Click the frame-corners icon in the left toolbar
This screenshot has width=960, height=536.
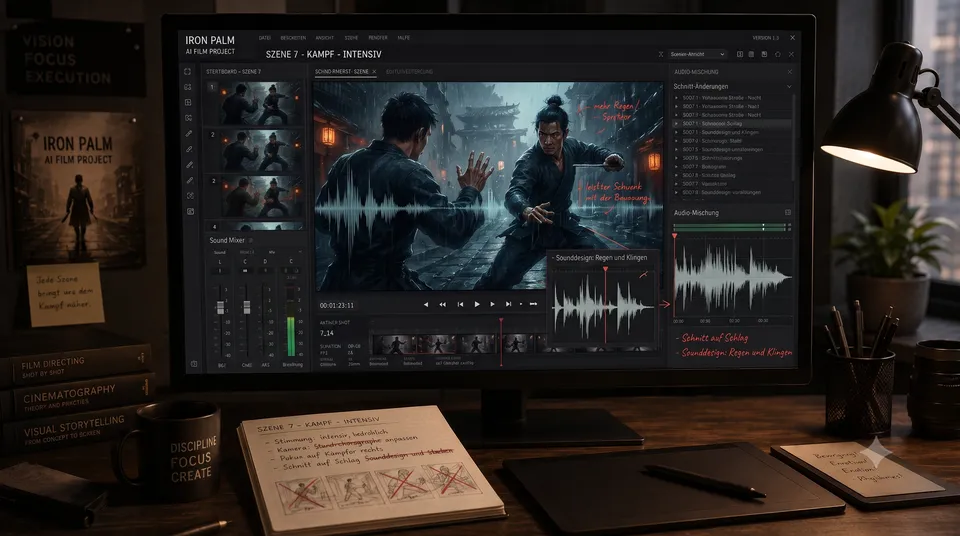[x=187, y=72]
